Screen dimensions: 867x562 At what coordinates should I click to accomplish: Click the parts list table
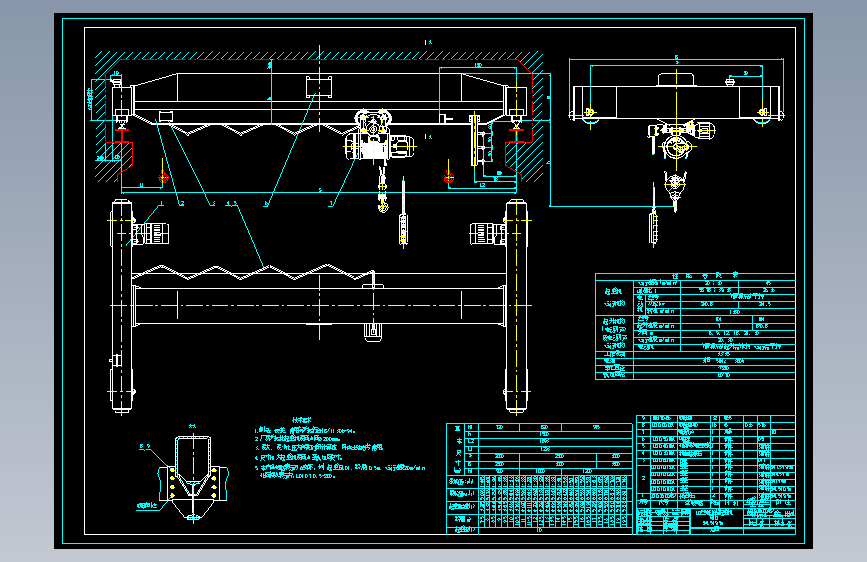coord(716,461)
